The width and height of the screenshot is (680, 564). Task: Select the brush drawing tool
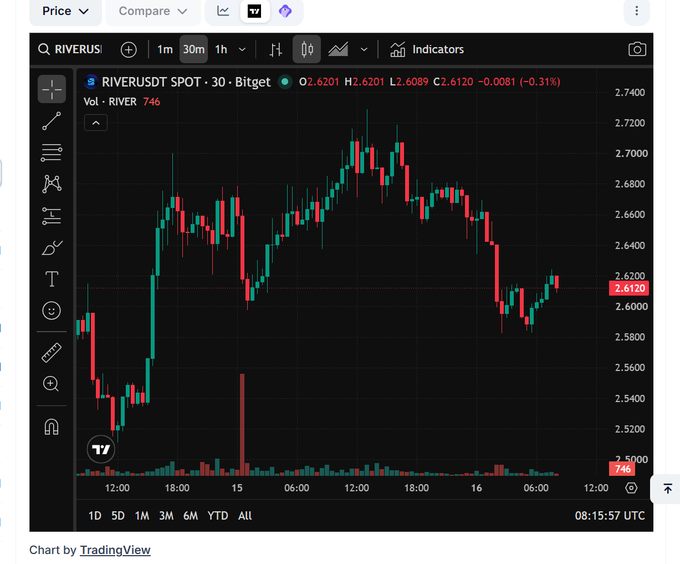coord(52,248)
